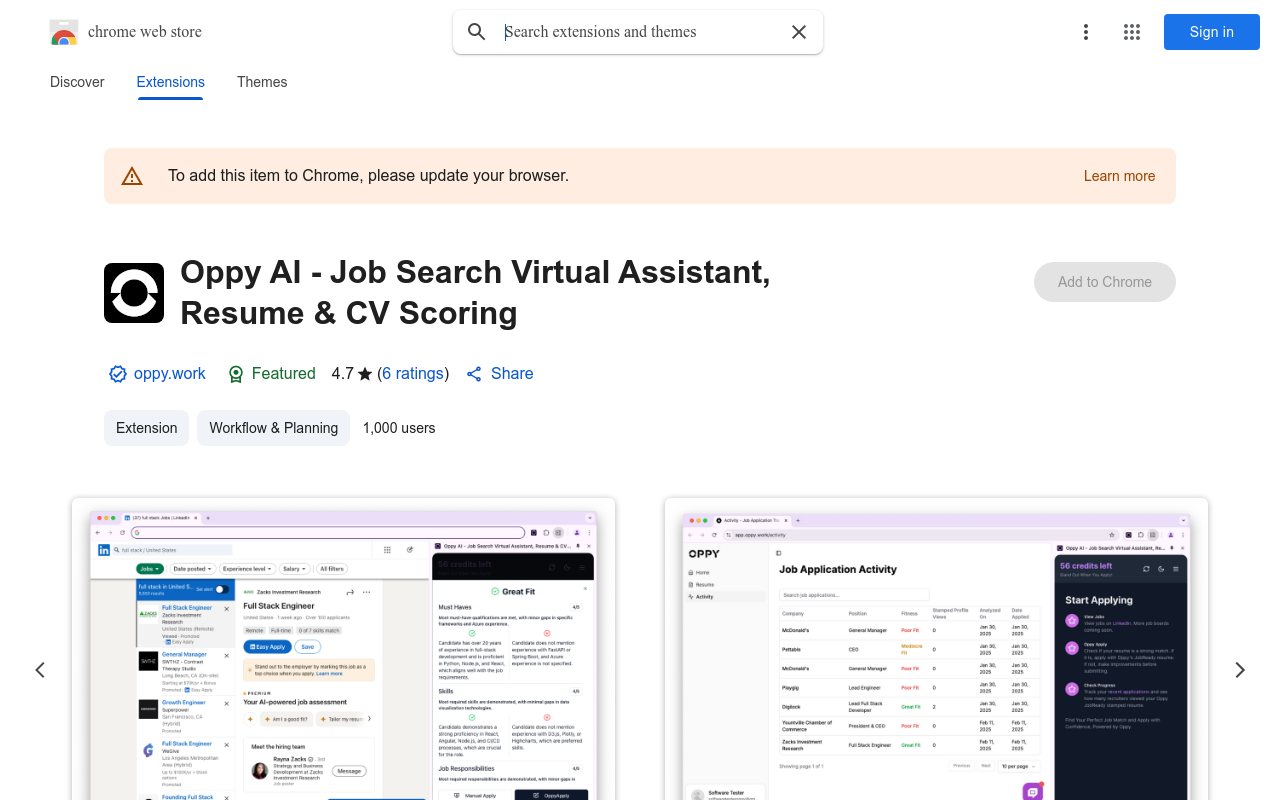Open the Google apps grid
1280x800 pixels.
[x=1132, y=32]
